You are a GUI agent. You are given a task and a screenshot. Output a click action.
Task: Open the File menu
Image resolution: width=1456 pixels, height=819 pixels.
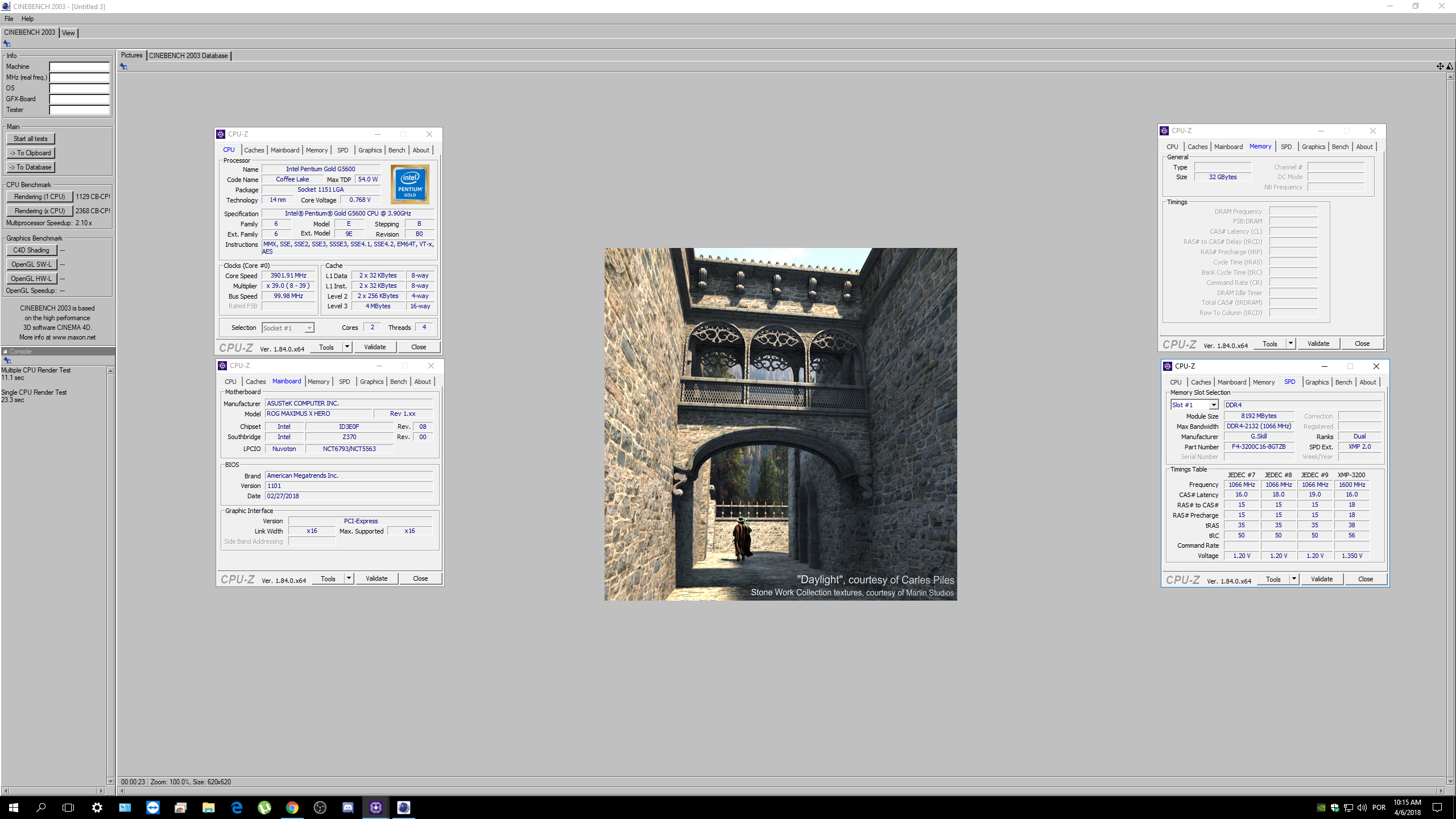[9, 19]
